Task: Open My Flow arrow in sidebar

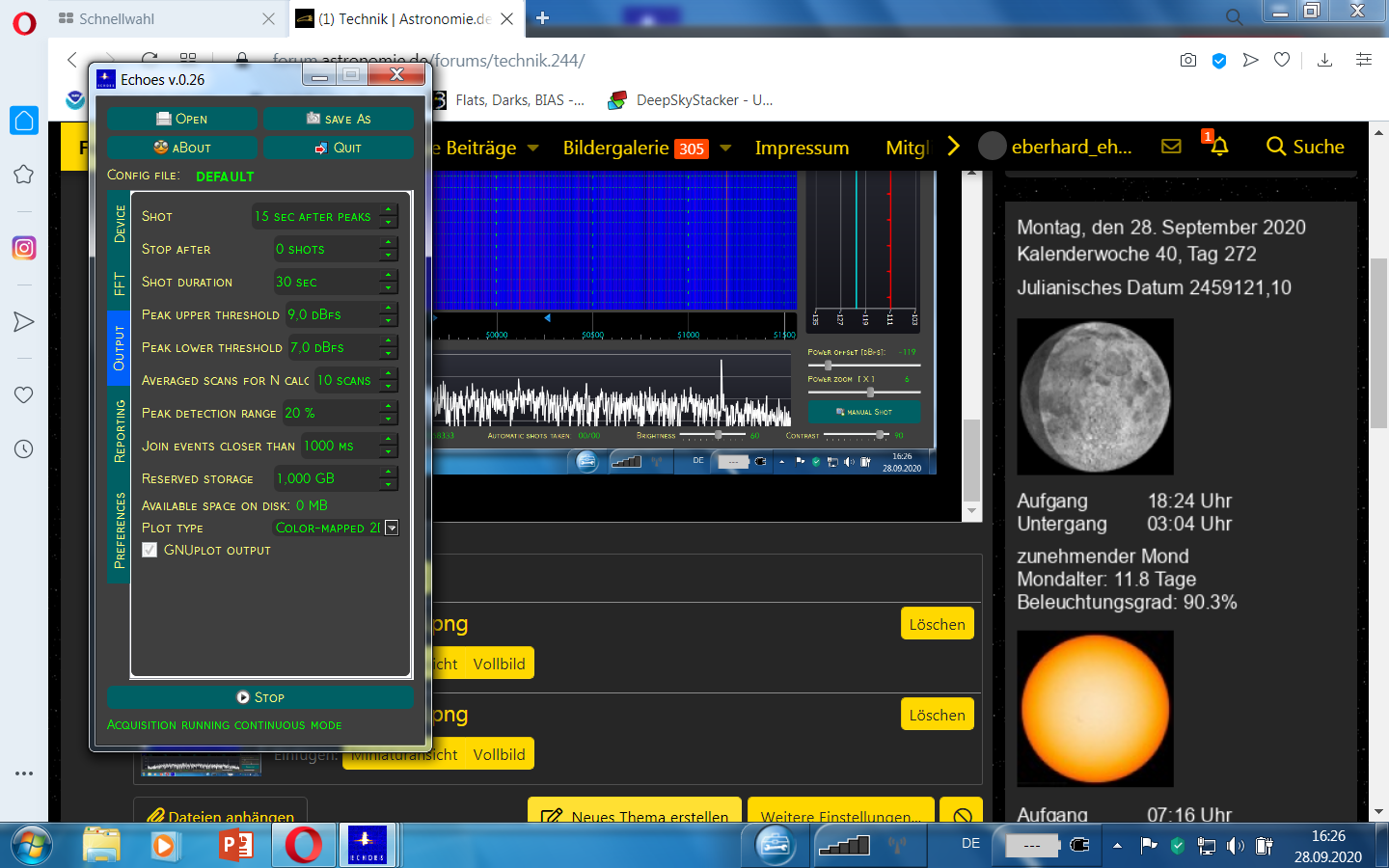Action: [24, 321]
